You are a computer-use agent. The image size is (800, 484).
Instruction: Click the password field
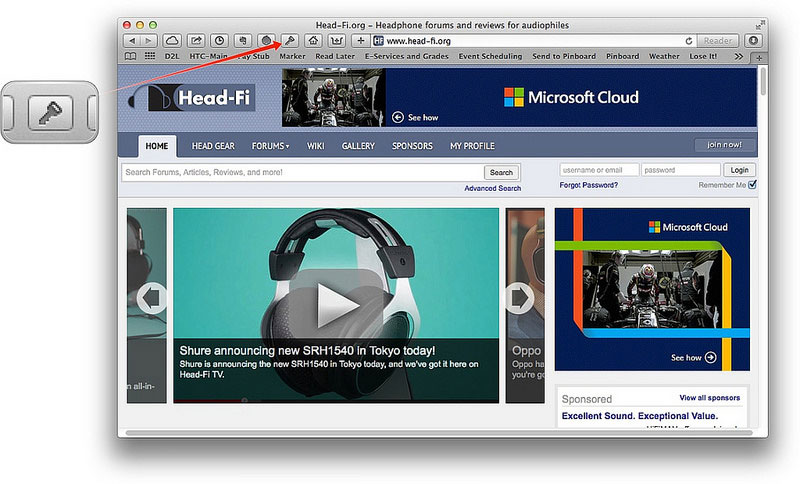[681, 170]
